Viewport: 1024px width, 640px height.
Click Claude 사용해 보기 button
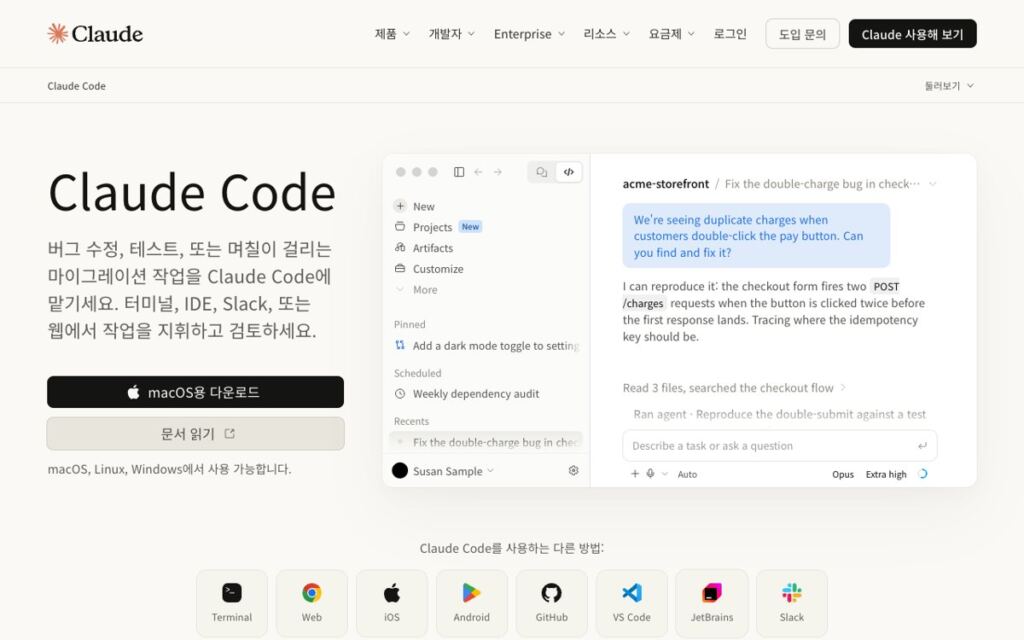(x=912, y=34)
